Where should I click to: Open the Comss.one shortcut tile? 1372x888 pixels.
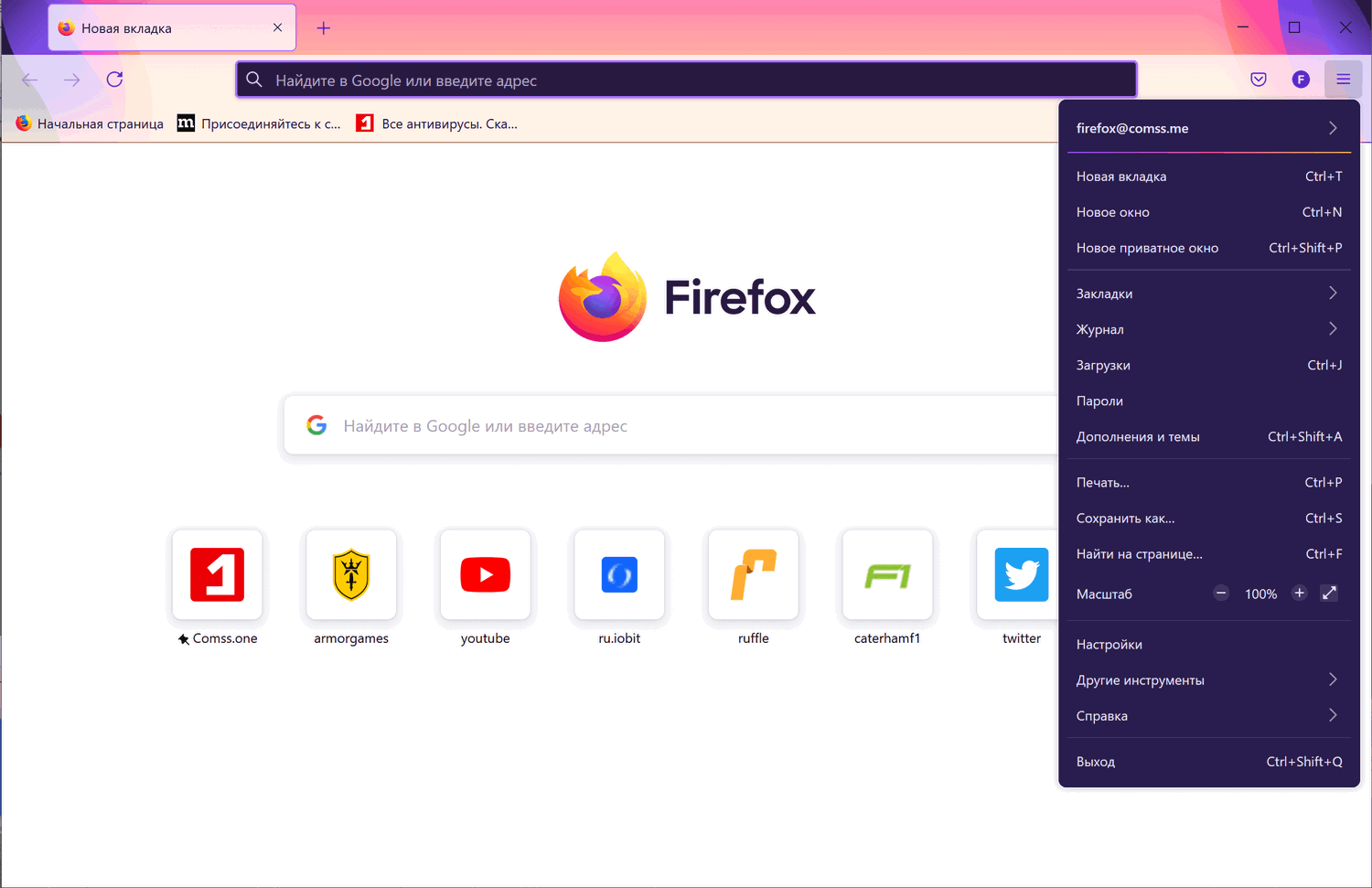pos(218,575)
